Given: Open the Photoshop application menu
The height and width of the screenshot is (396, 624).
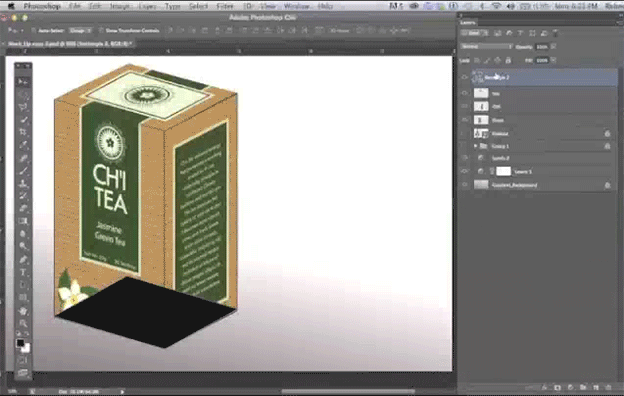Looking at the screenshot, I should click(42, 6).
